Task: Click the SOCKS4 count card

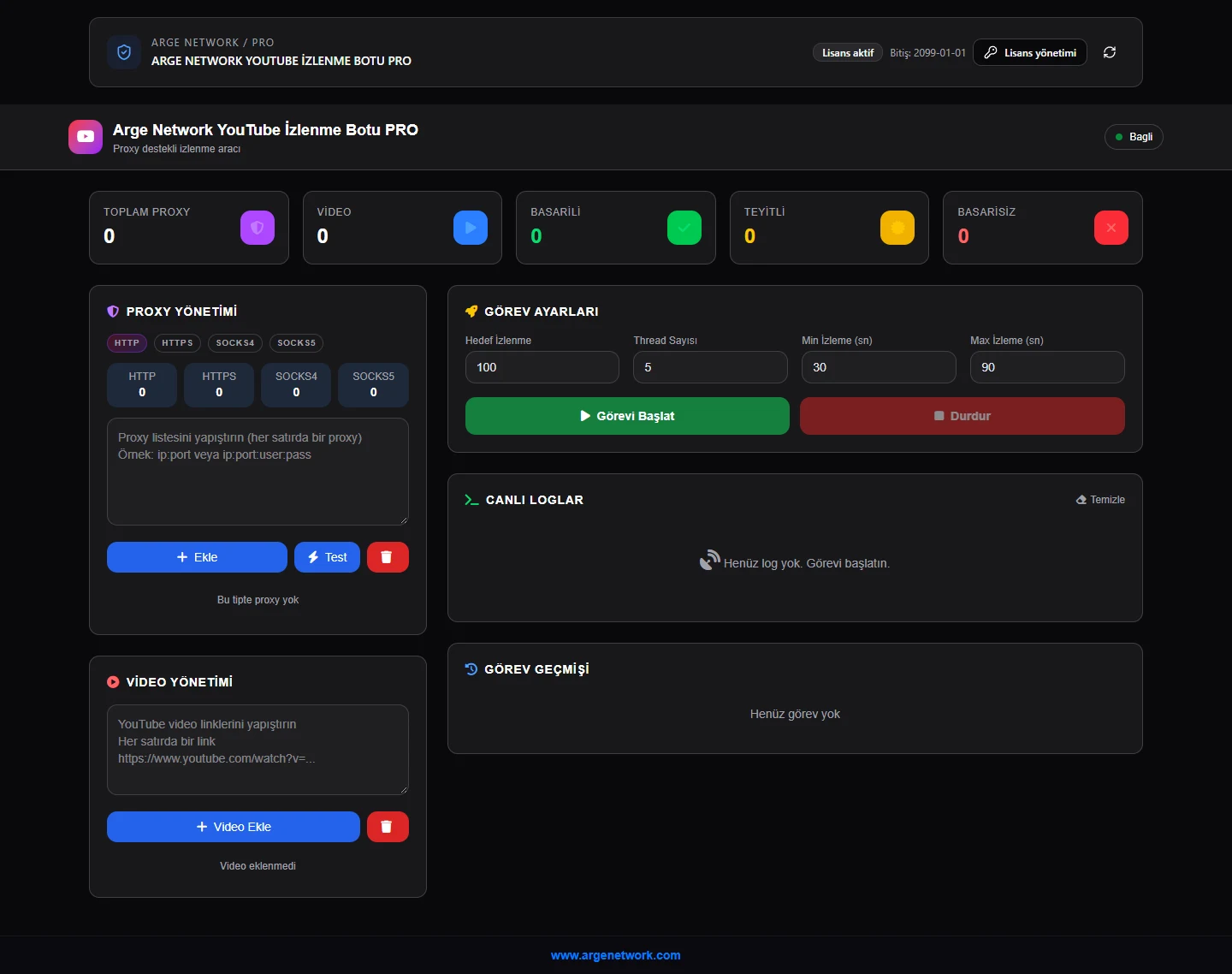Action: coord(296,385)
